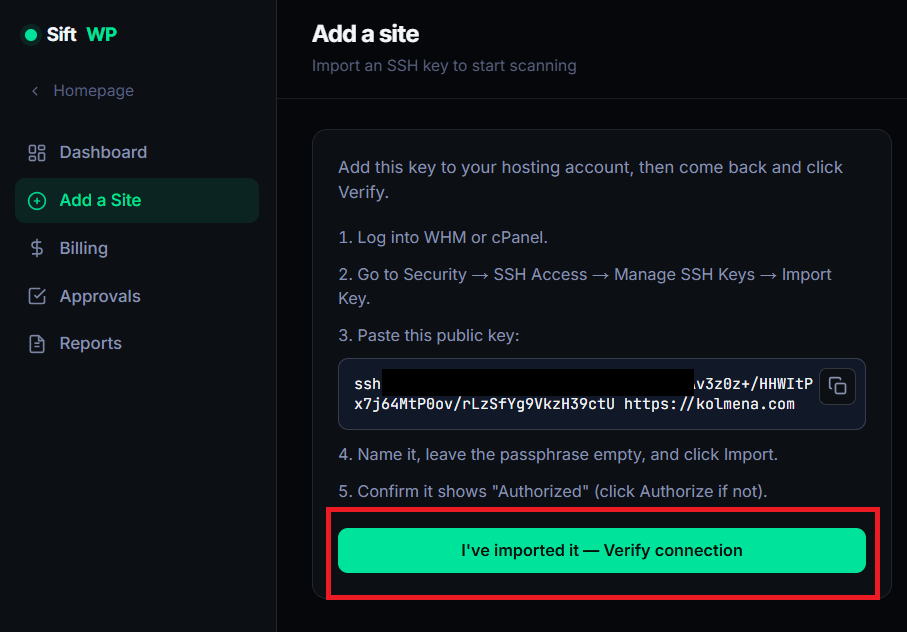Click step 2 Security SSH Access instructions

click(585, 286)
